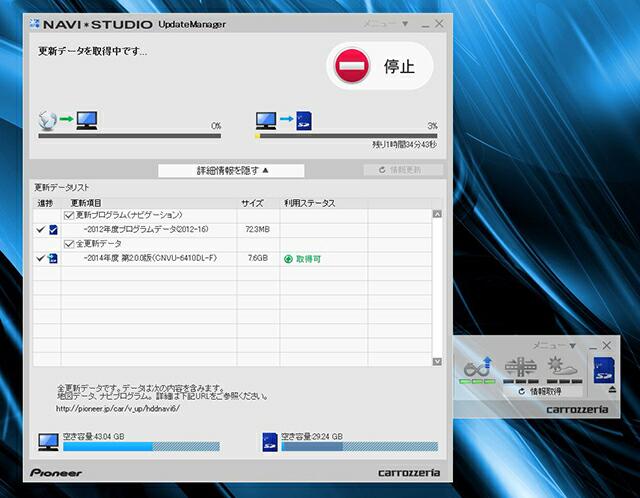Click the large SD card icon in widget

tap(603, 366)
